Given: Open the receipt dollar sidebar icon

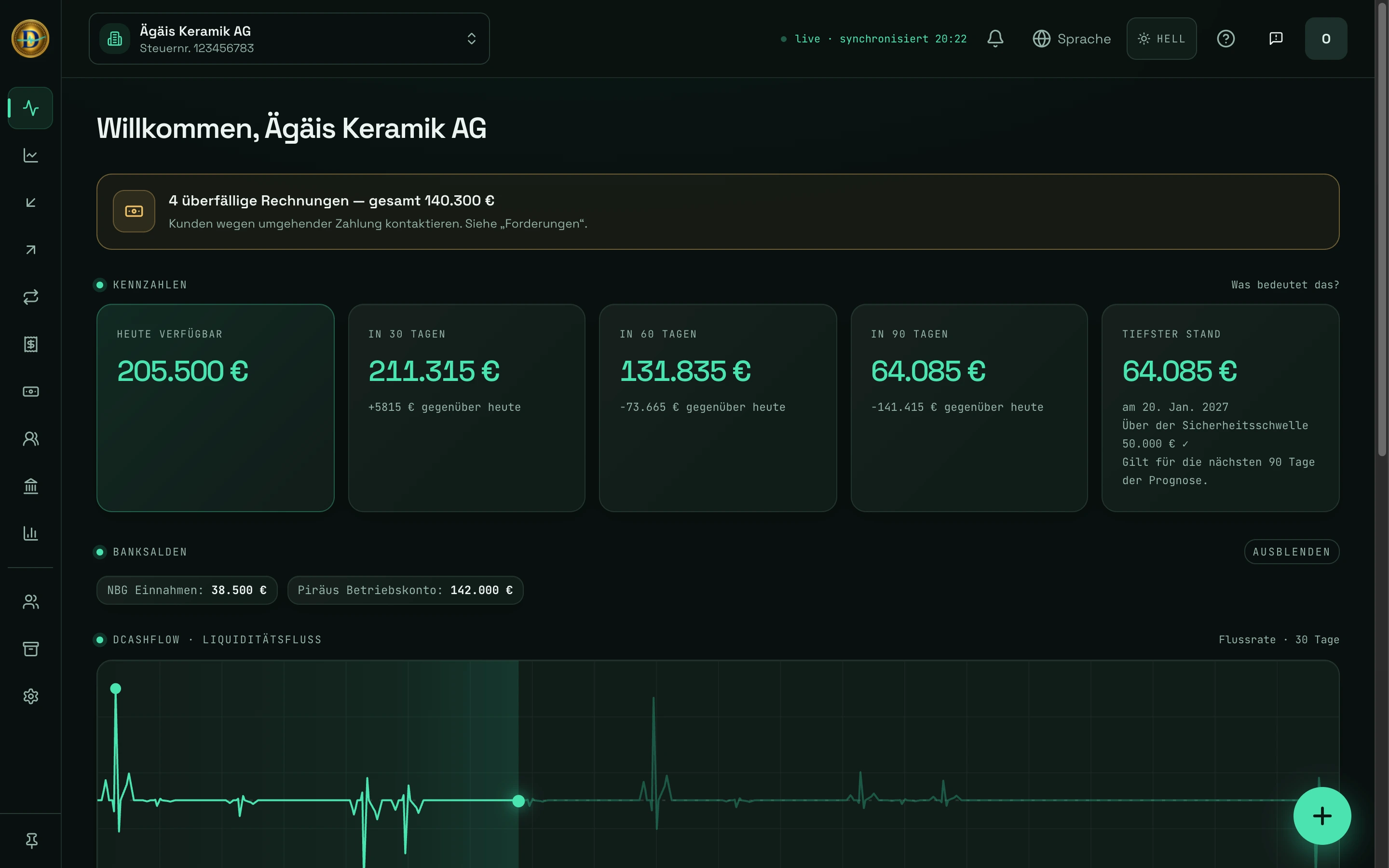Looking at the screenshot, I should (30, 344).
